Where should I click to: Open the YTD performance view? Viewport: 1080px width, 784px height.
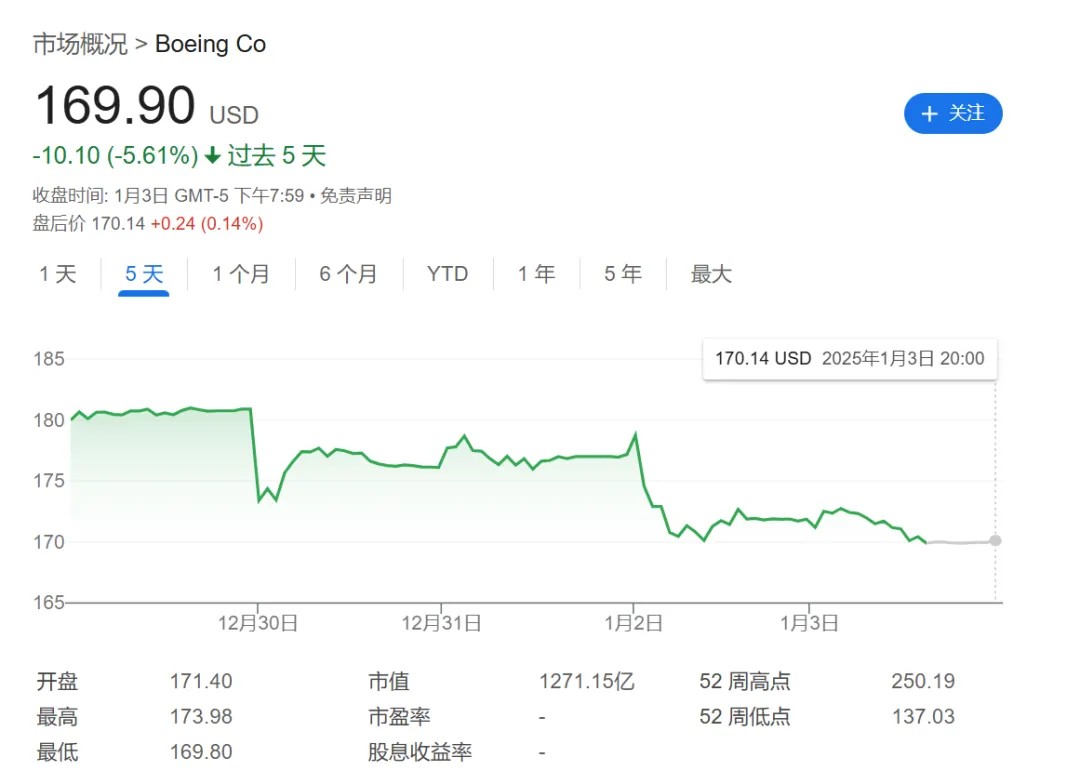(x=446, y=273)
